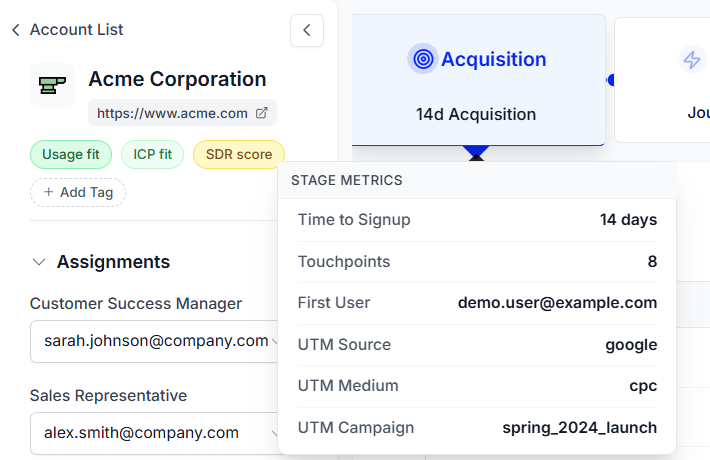Click UTM Campaign value spring_2024_launch
Image resolution: width=710 pixels, height=460 pixels.
tap(580, 427)
